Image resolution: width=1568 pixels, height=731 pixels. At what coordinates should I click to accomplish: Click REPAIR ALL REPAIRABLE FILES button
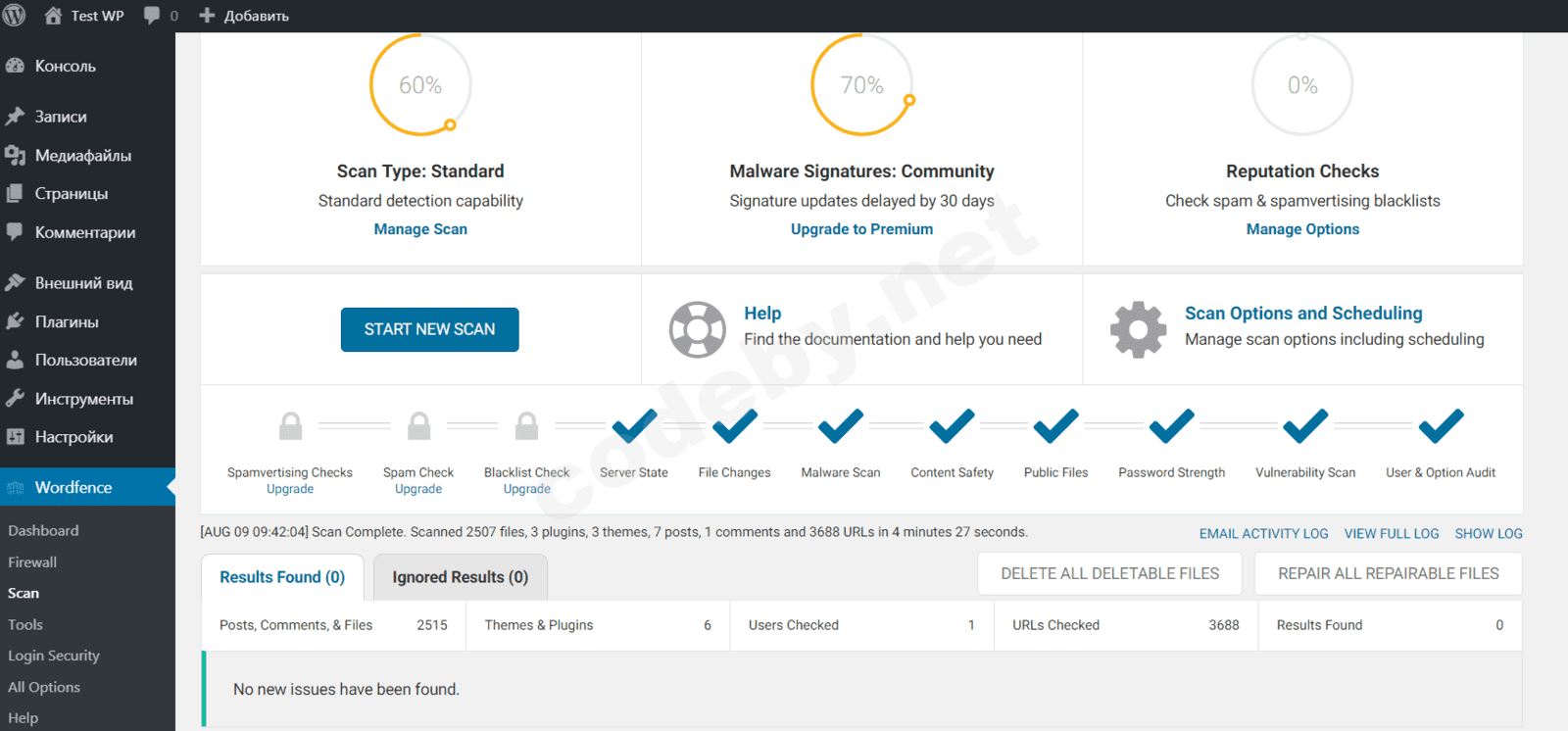[1388, 573]
